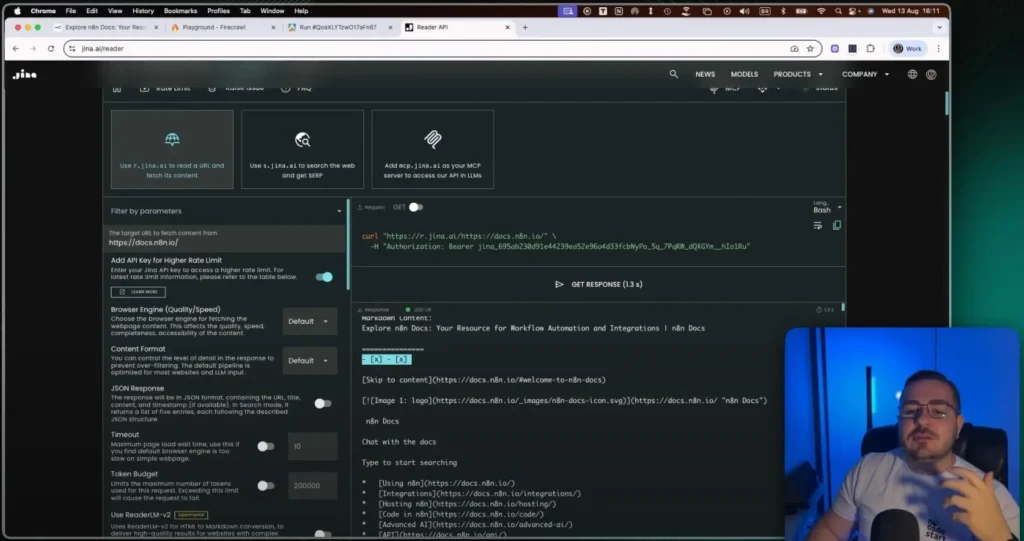Screen dimensions: 1024x541
Task: Open Chrome Profiles menu
Action: tap(218, 11)
